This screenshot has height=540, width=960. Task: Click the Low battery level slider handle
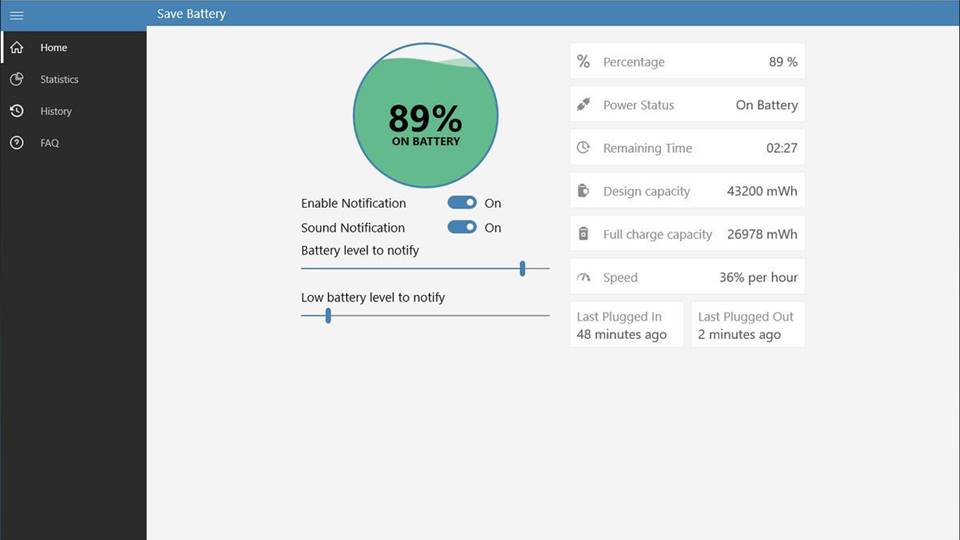328,316
